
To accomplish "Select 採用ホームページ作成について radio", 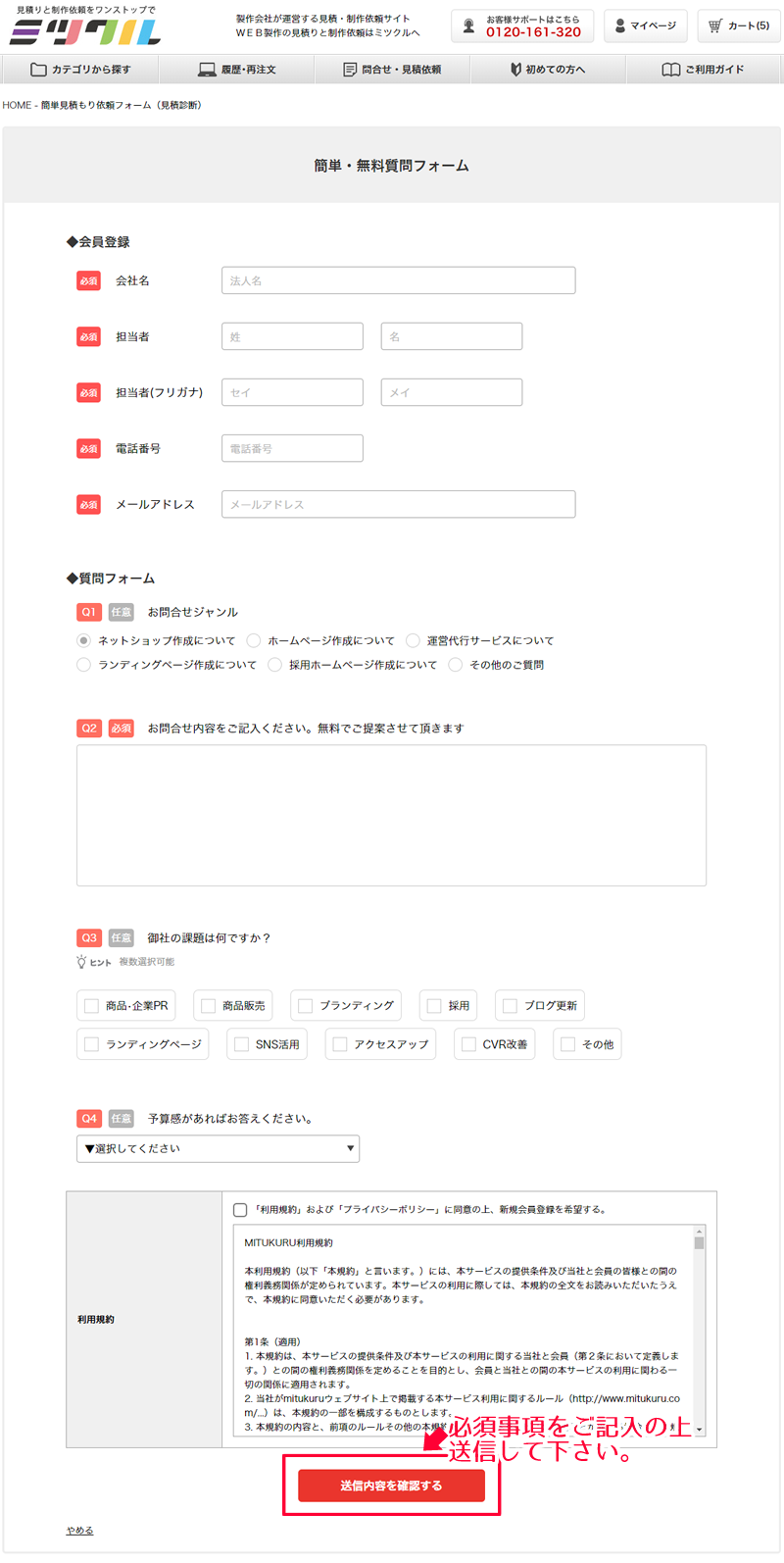I will point(275,665).
